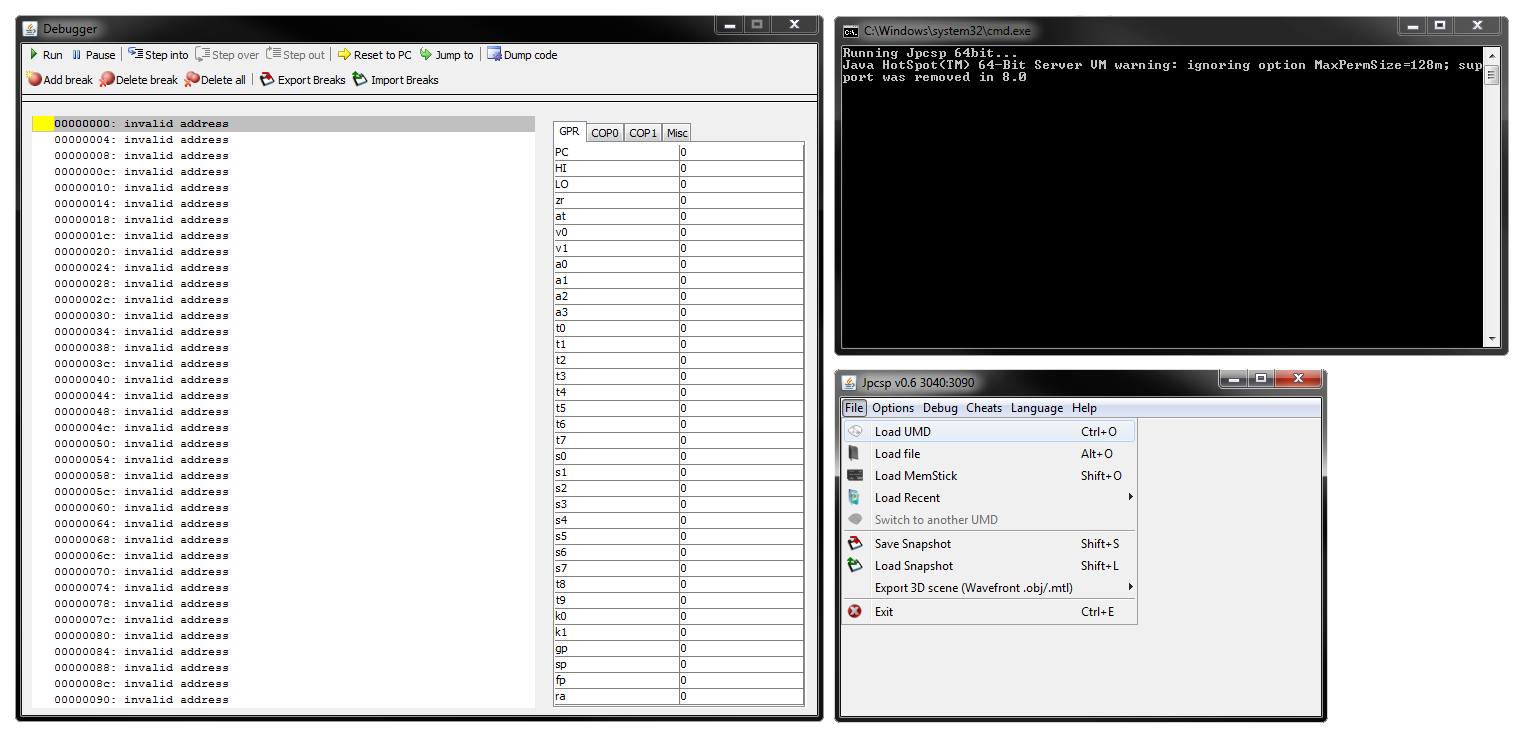Select disassembly line 00000010
Image resolution: width=1539 pixels, height=741 pixels.
pos(284,188)
